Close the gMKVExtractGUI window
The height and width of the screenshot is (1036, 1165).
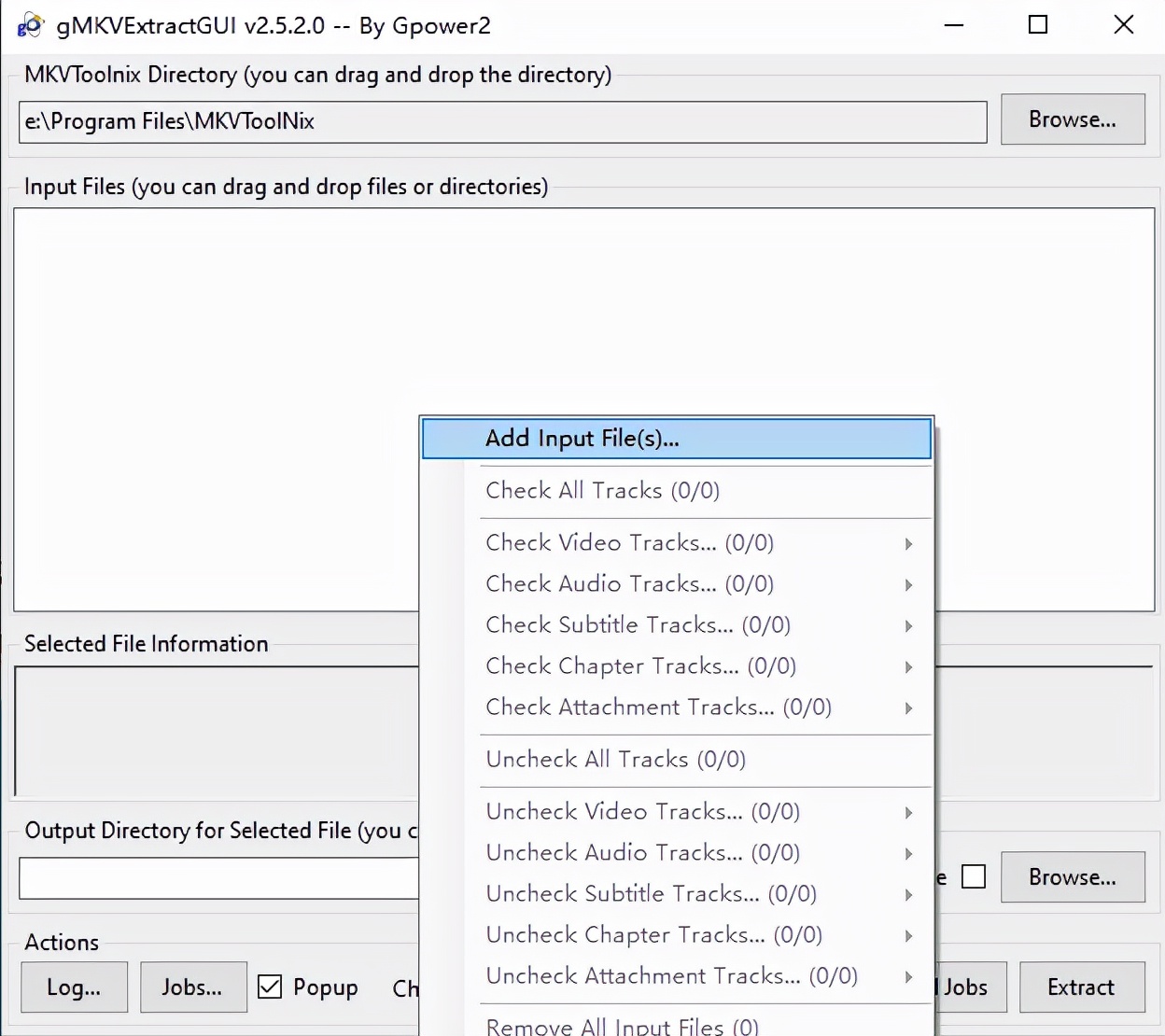click(1124, 25)
